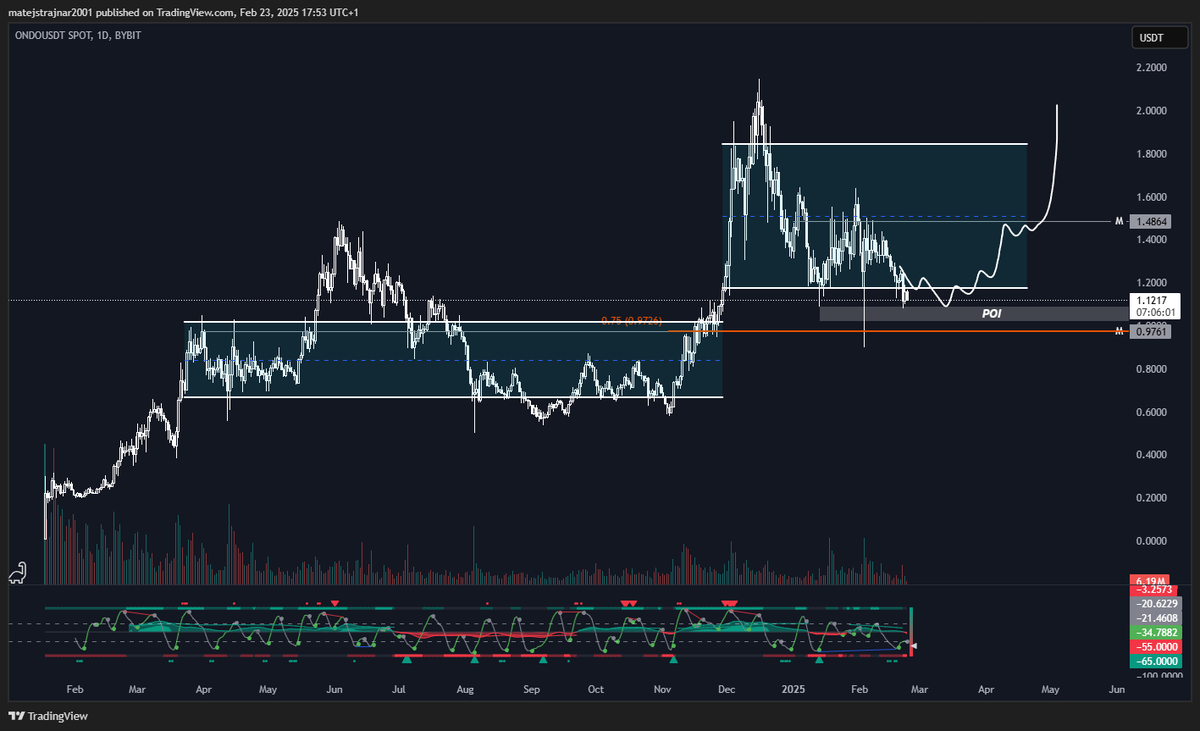
Task: Click the 2025 label on the time axis
Action: click(794, 690)
